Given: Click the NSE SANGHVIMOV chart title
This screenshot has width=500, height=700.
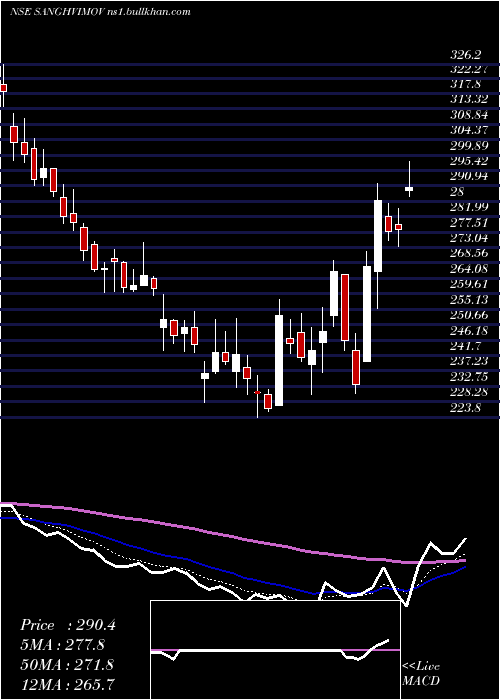Looking at the screenshot, I should (100, 12).
